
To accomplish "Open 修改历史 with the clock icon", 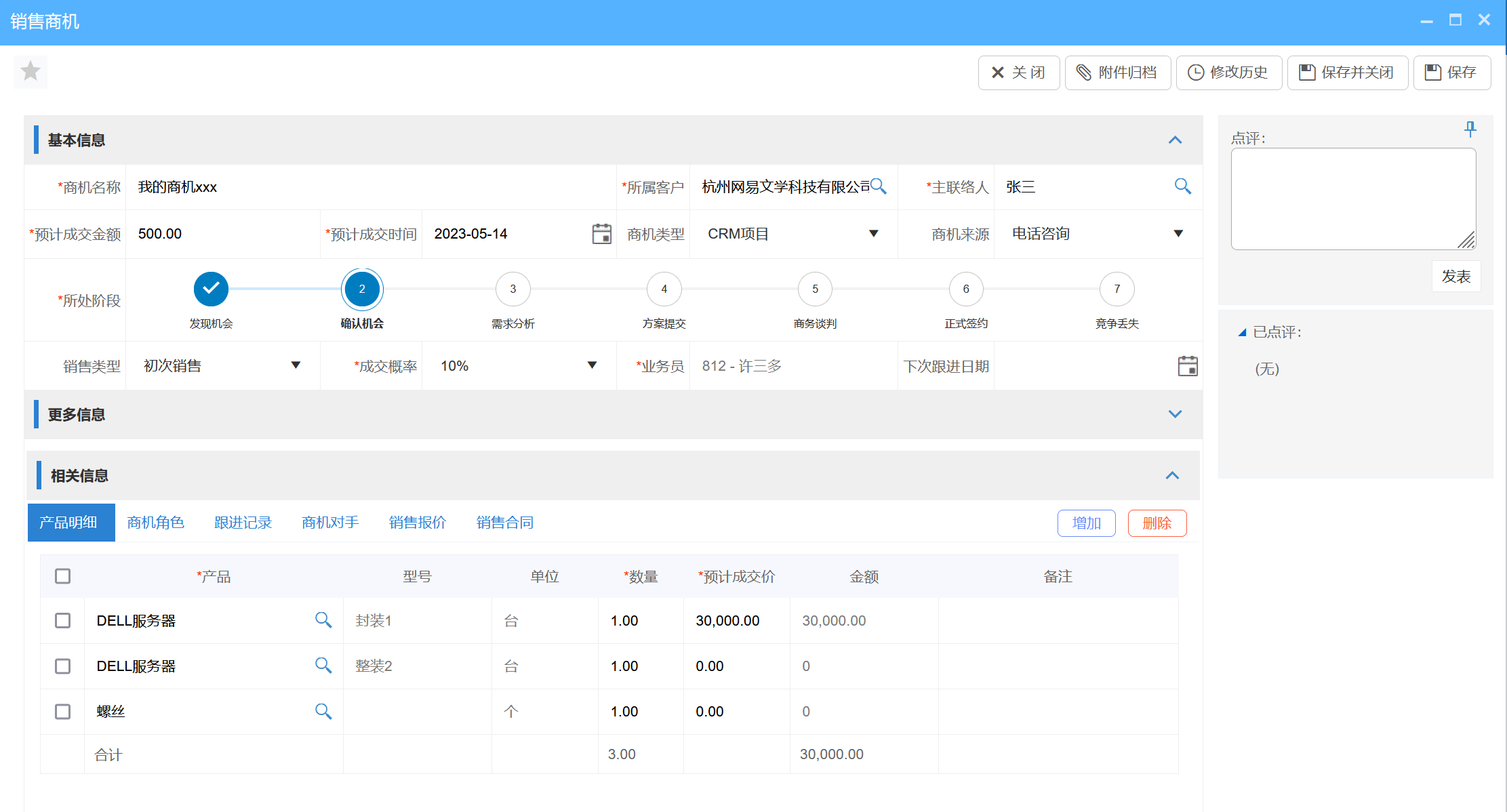I will click(1228, 72).
